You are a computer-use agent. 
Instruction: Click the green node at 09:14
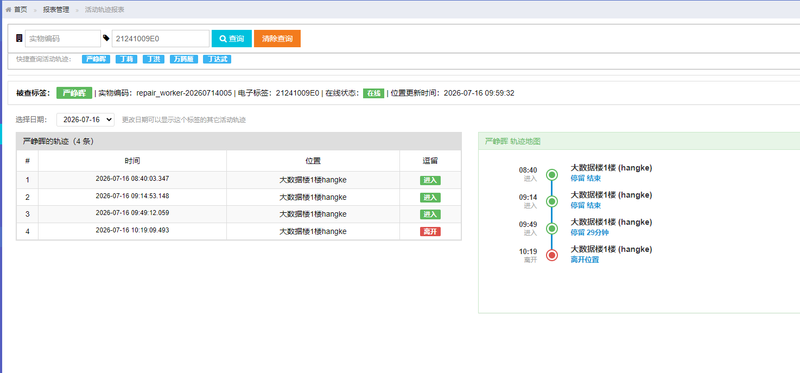pyautogui.click(x=552, y=202)
